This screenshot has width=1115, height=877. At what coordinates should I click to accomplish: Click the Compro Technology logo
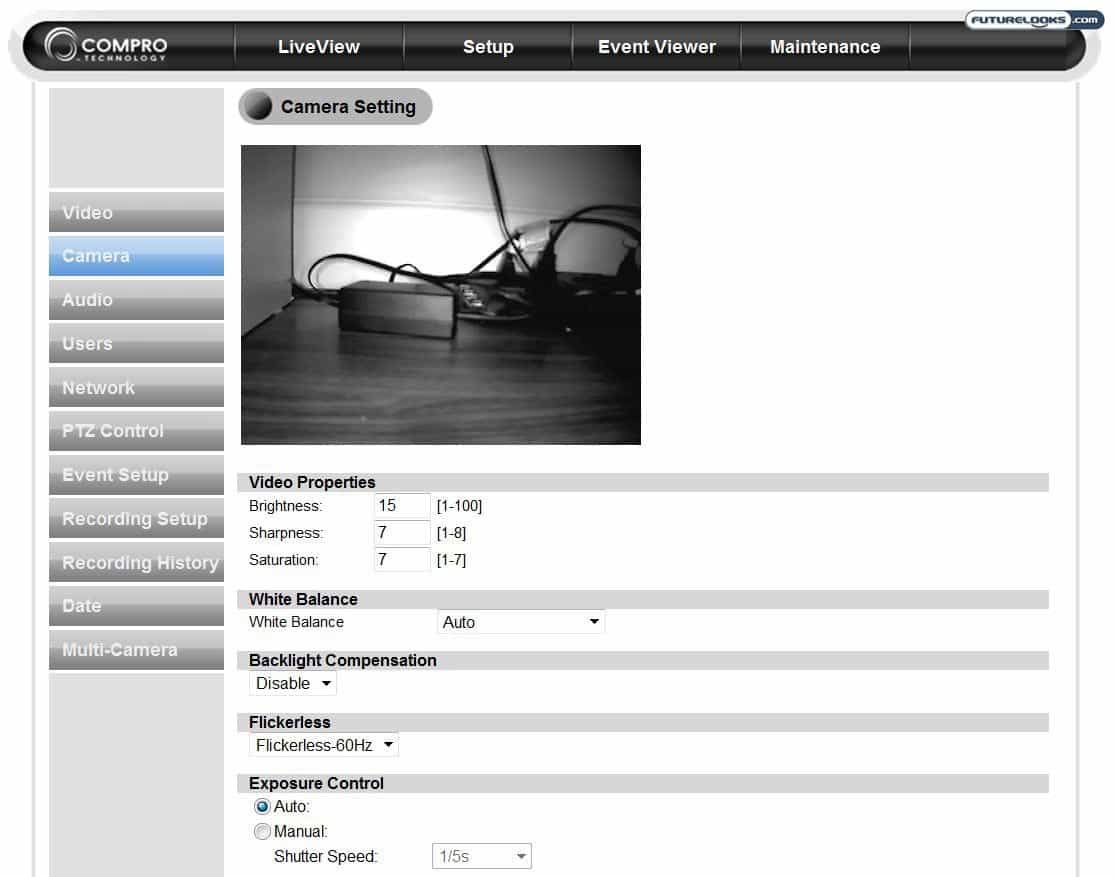[x=107, y=47]
